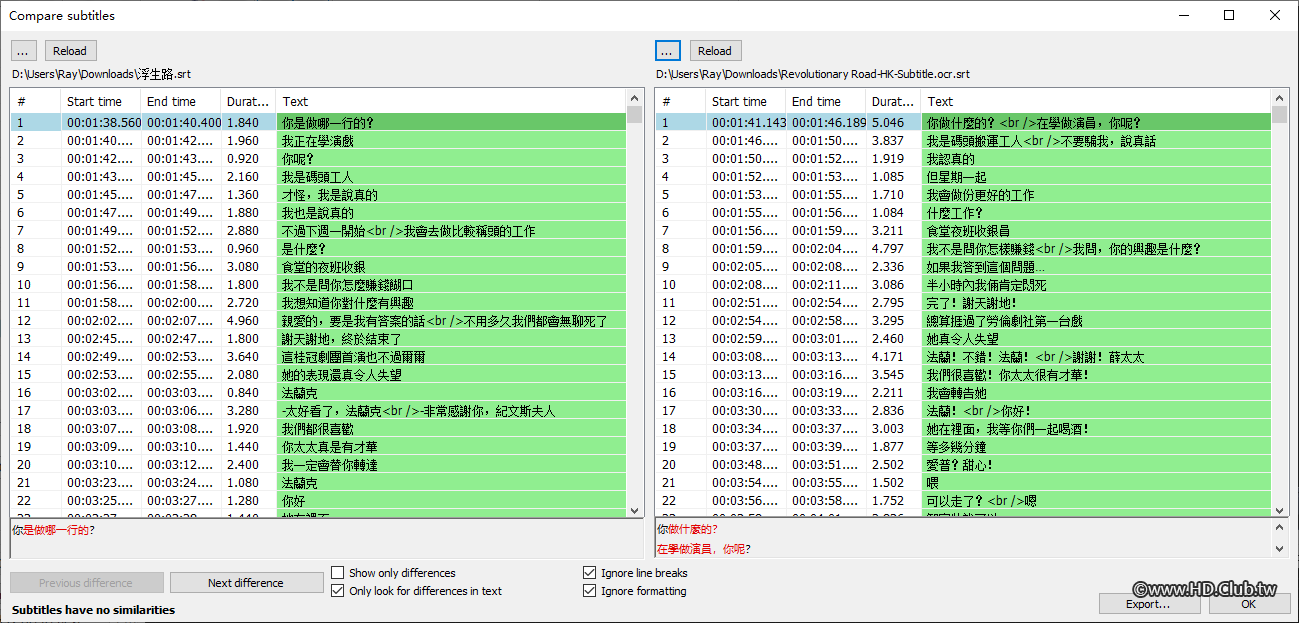
Task: Click right list Text column header
Action: point(1095,101)
